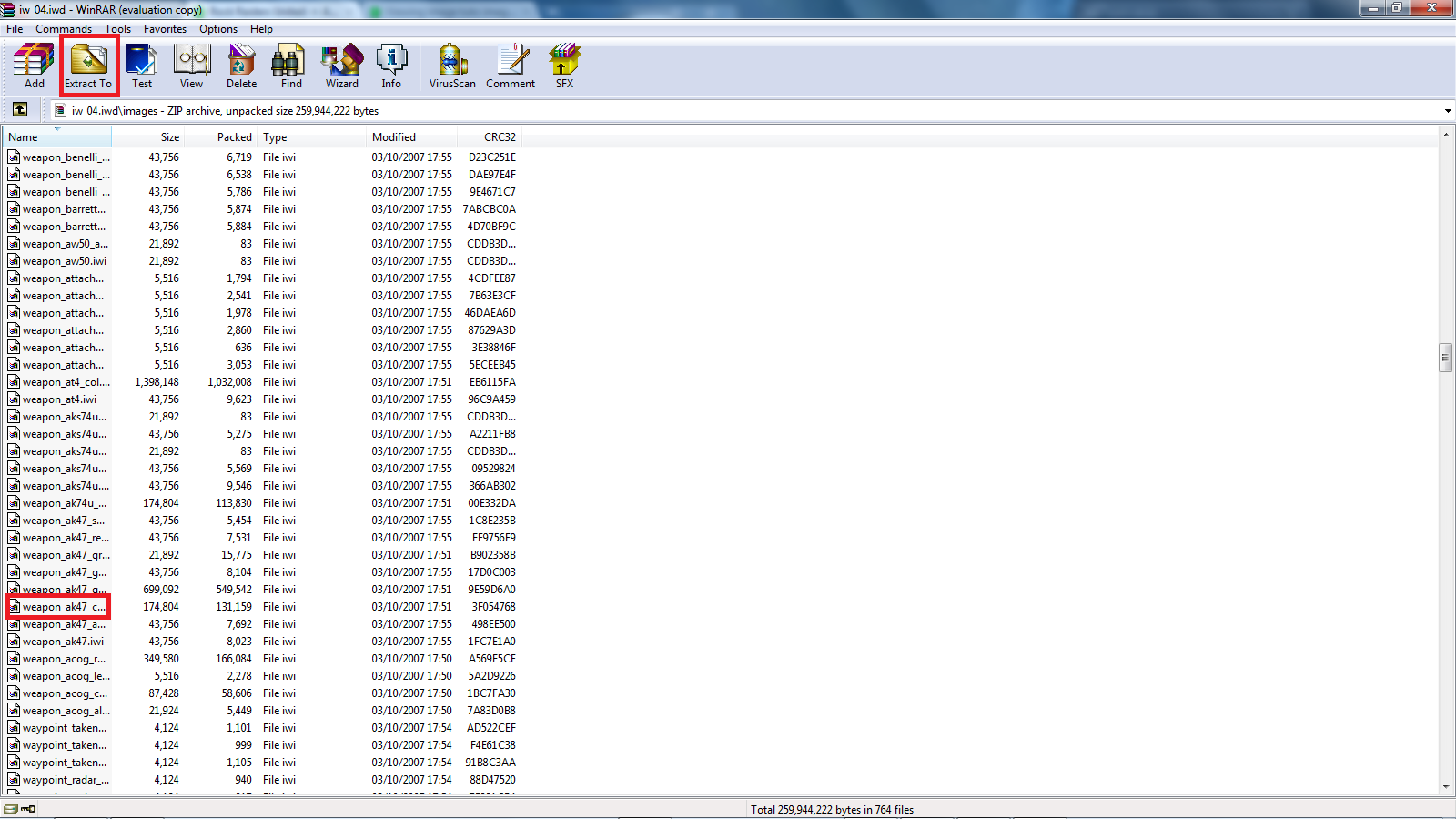Screen dimensions: 1456x819
Task: Sort by Packed column header
Action: coord(221,137)
